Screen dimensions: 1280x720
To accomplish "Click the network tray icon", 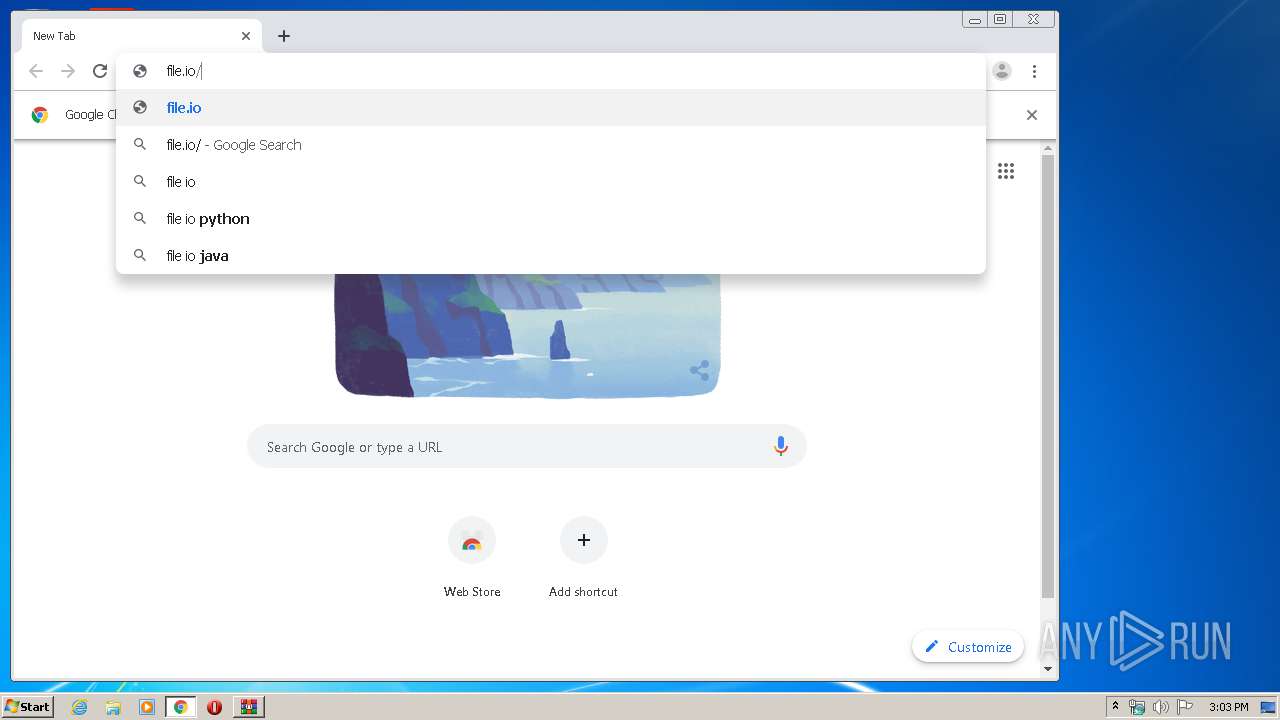I will (x=1137, y=707).
